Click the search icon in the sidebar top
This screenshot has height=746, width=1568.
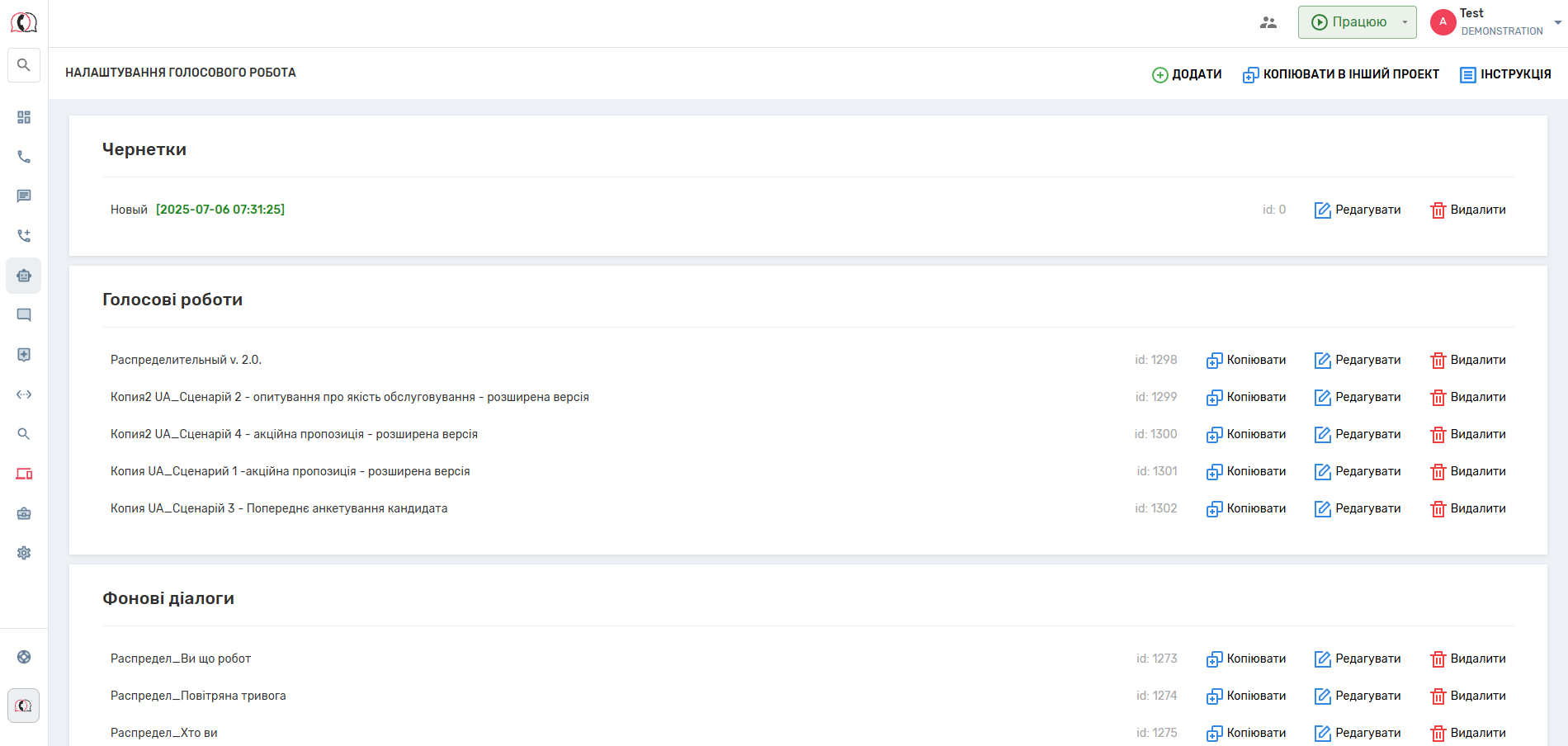pos(24,65)
